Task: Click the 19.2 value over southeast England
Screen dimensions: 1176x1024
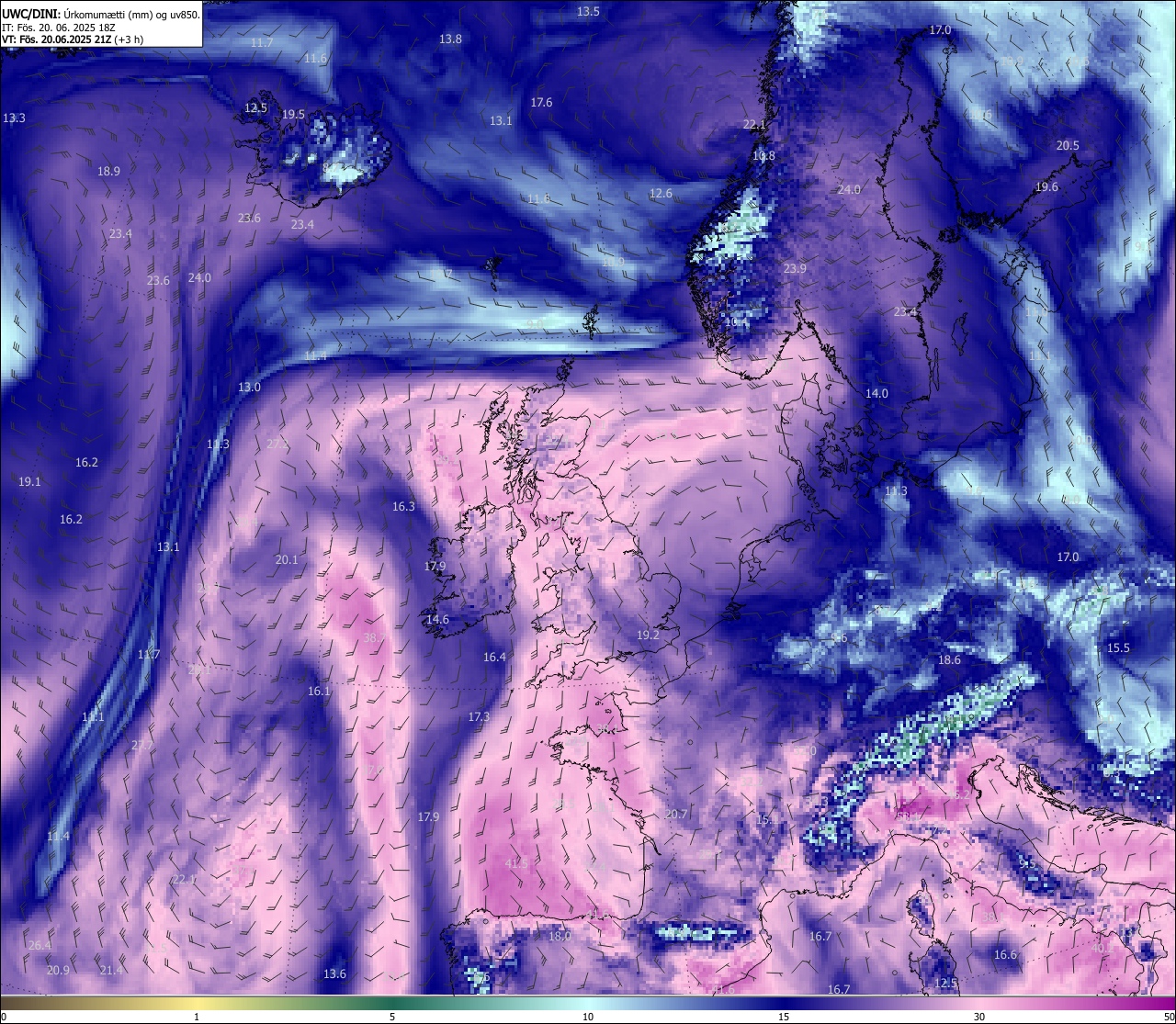Action: point(648,636)
